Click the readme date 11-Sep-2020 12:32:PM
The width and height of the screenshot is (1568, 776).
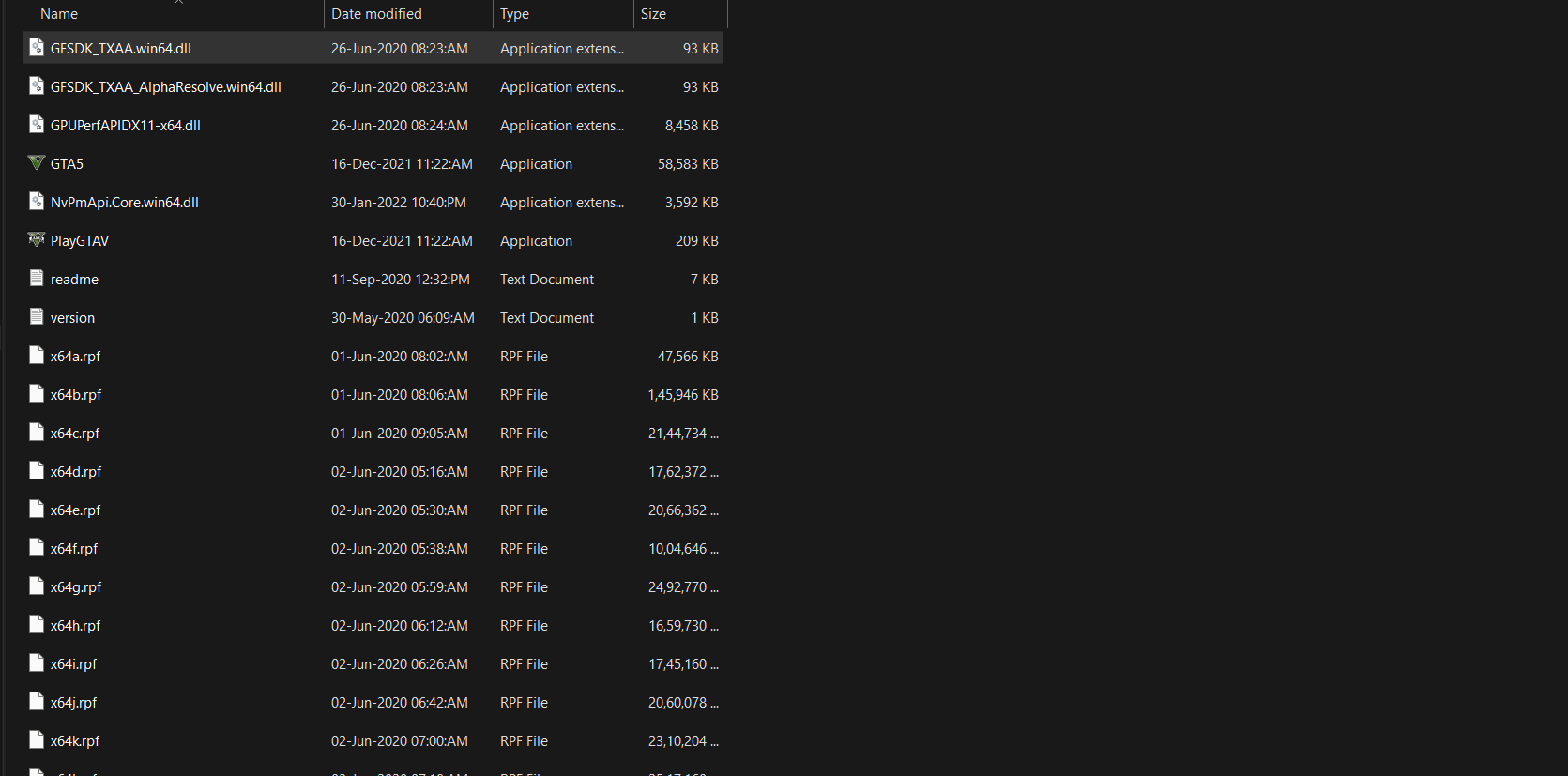(x=401, y=280)
